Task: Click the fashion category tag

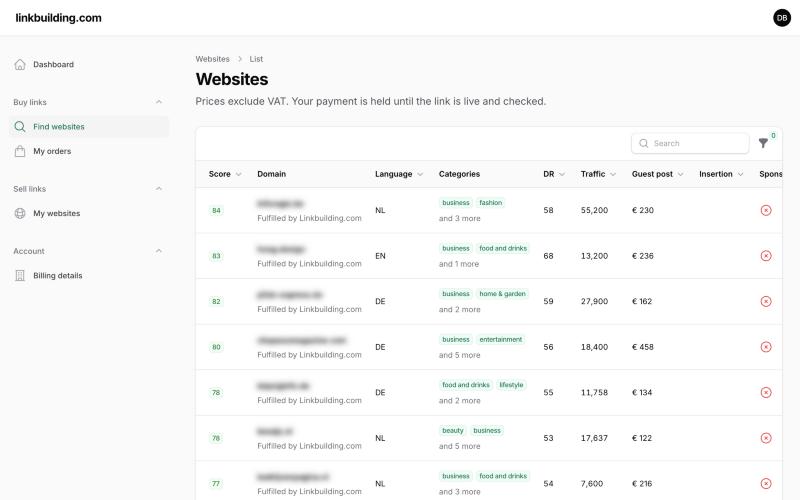Action: pyautogui.click(x=490, y=203)
